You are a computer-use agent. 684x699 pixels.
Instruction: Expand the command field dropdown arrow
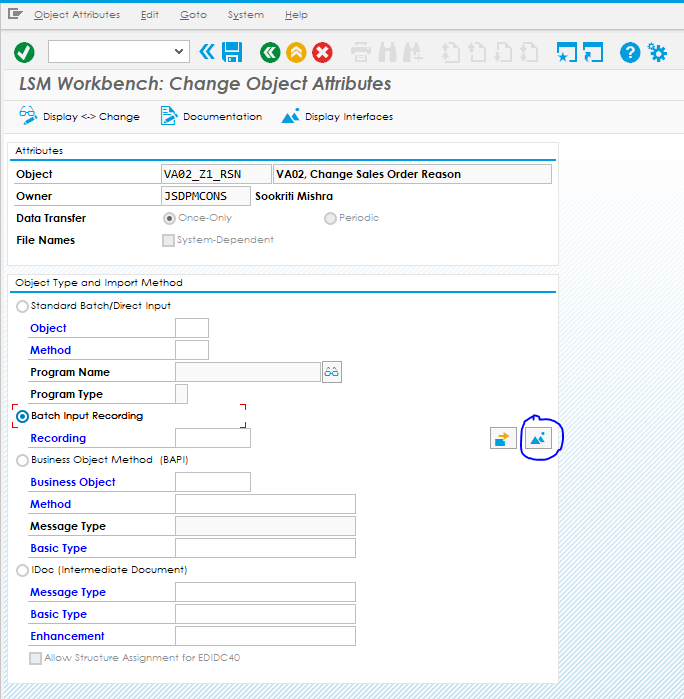(180, 52)
